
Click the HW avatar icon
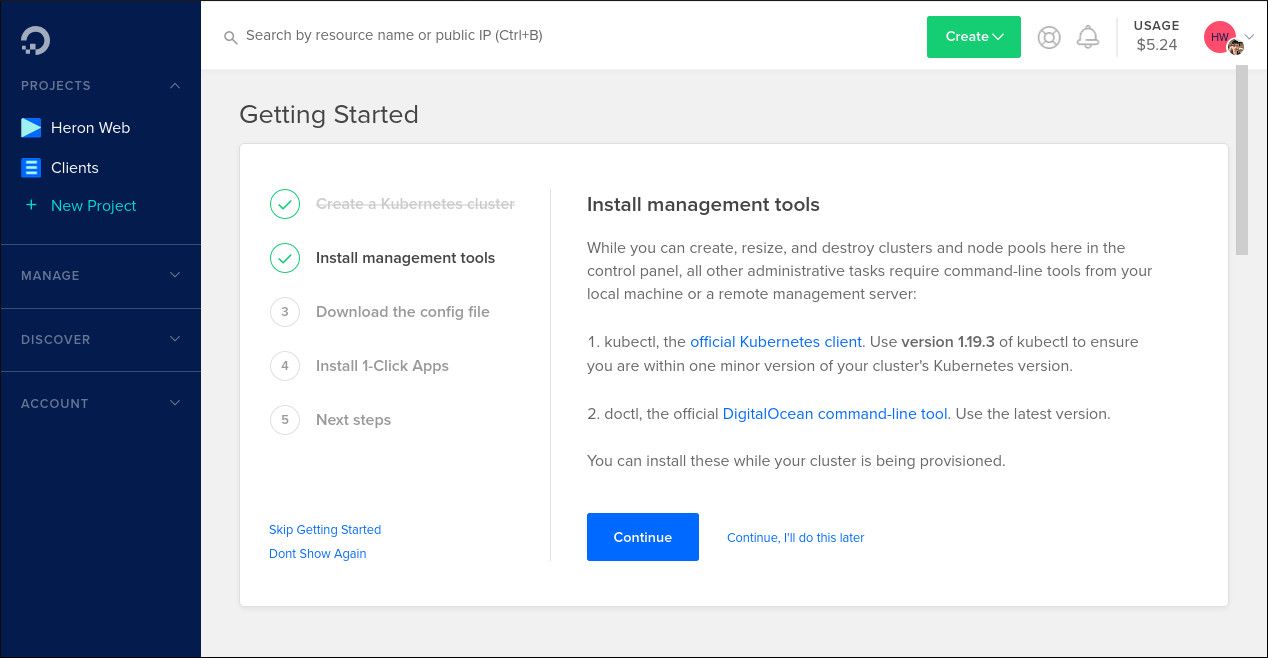[x=1219, y=37]
